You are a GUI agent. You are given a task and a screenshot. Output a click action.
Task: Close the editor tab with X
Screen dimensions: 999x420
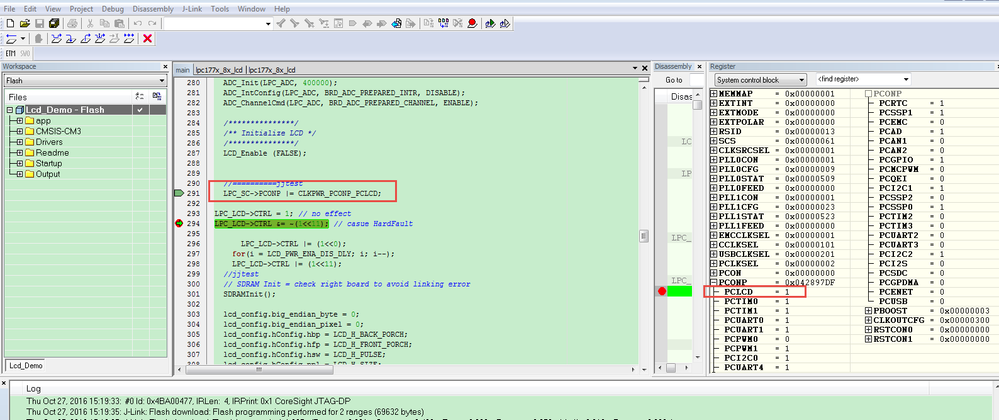point(644,68)
